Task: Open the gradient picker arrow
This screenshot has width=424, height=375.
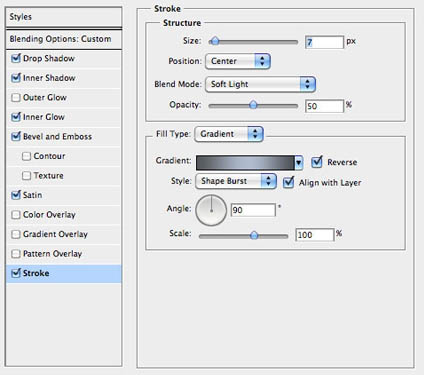Action: click(x=299, y=163)
